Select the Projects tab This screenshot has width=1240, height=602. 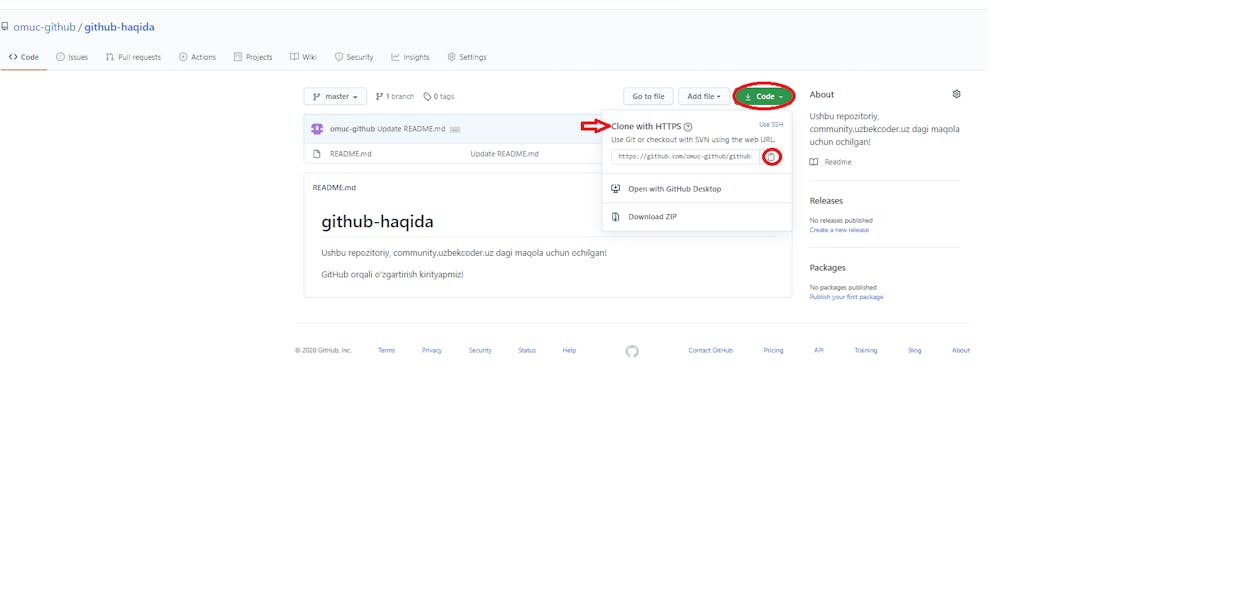[x=252, y=57]
